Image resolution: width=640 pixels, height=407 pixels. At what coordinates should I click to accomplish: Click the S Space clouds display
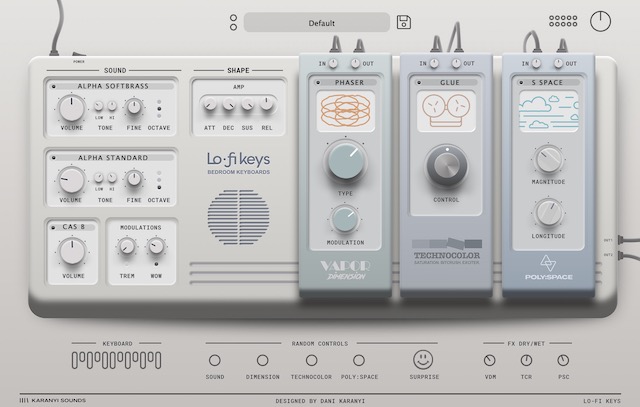click(x=547, y=110)
